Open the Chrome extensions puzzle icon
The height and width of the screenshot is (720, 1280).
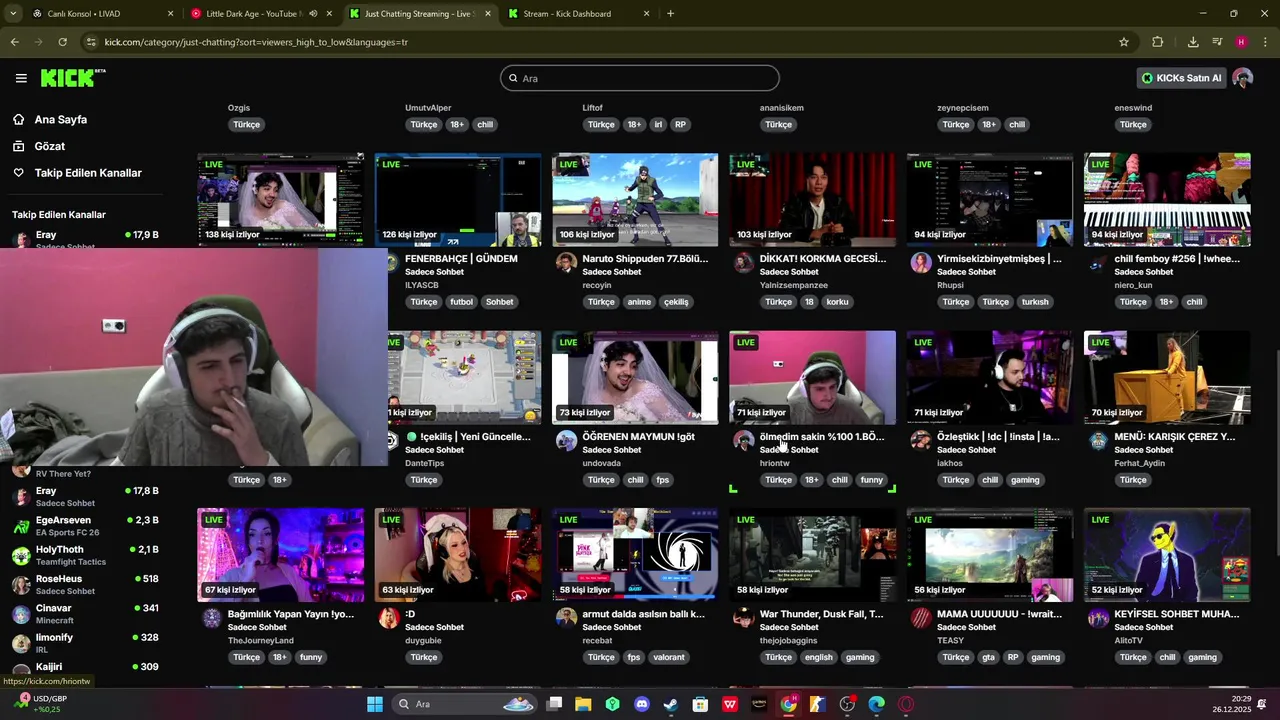tap(1158, 42)
